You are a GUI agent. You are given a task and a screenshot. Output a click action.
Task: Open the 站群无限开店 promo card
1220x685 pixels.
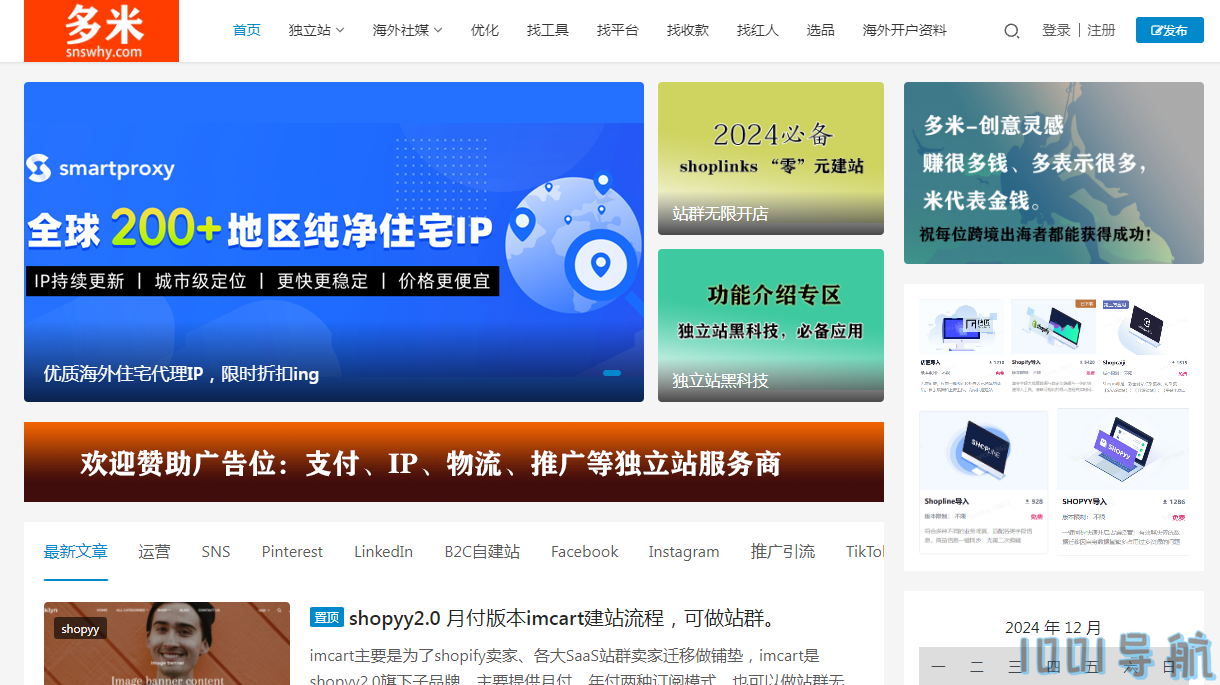[770, 158]
